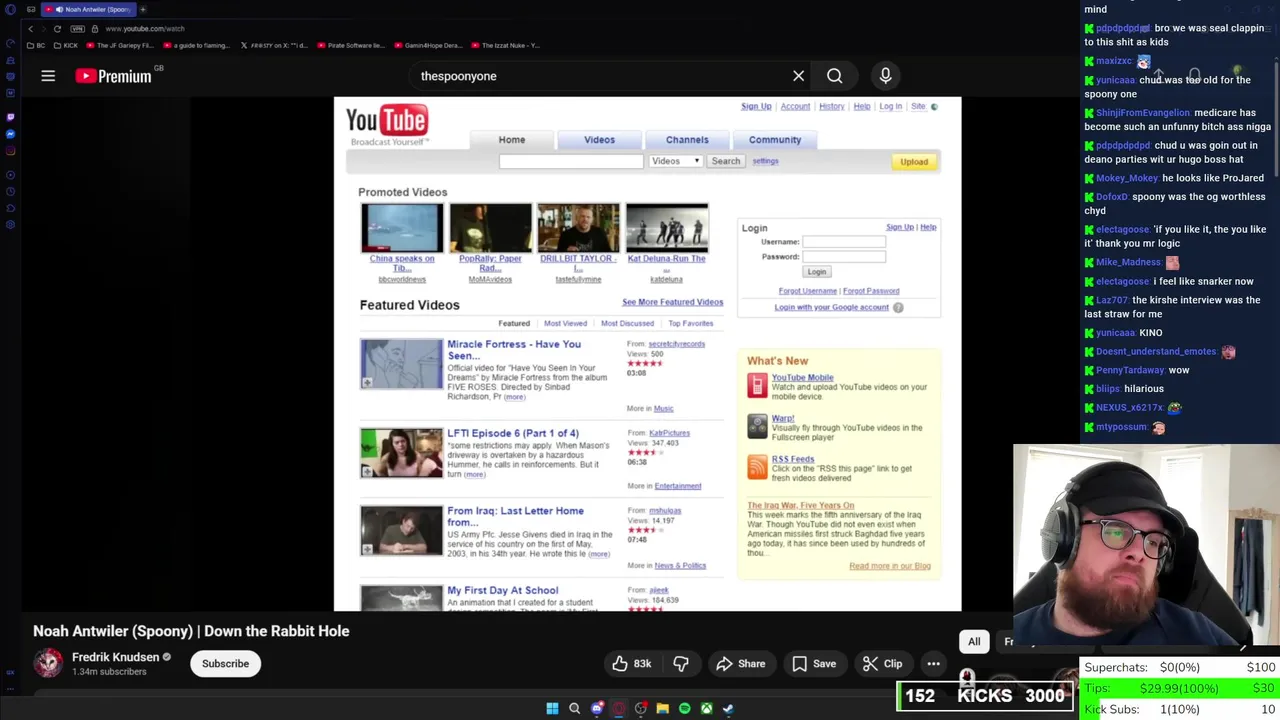Select the 'All' filter chip
Screen dimensions: 1280x720
(974, 642)
